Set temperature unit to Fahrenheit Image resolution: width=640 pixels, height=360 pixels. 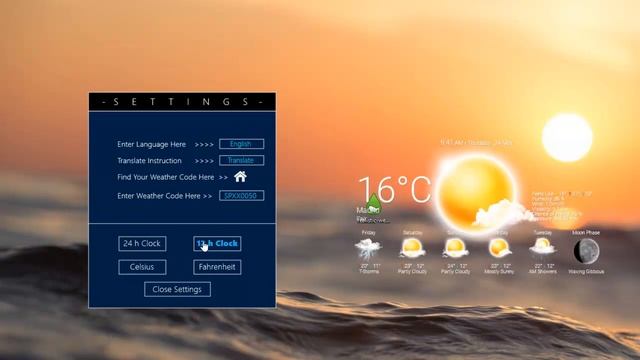[x=217, y=267]
